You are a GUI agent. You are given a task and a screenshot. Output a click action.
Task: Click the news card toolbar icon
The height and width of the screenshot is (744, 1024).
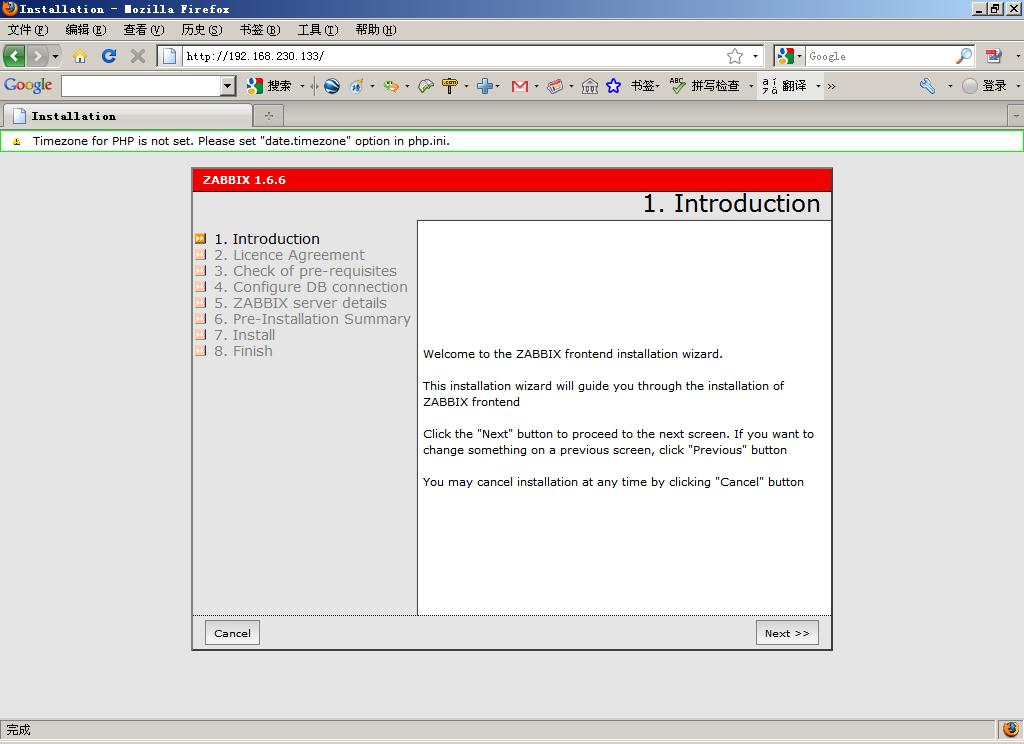pos(555,86)
